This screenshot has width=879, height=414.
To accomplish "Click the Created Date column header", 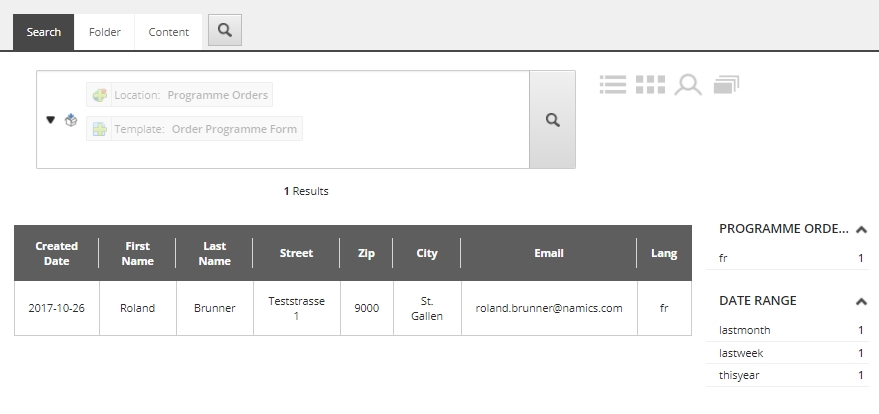I will pyautogui.click(x=56, y=253).
